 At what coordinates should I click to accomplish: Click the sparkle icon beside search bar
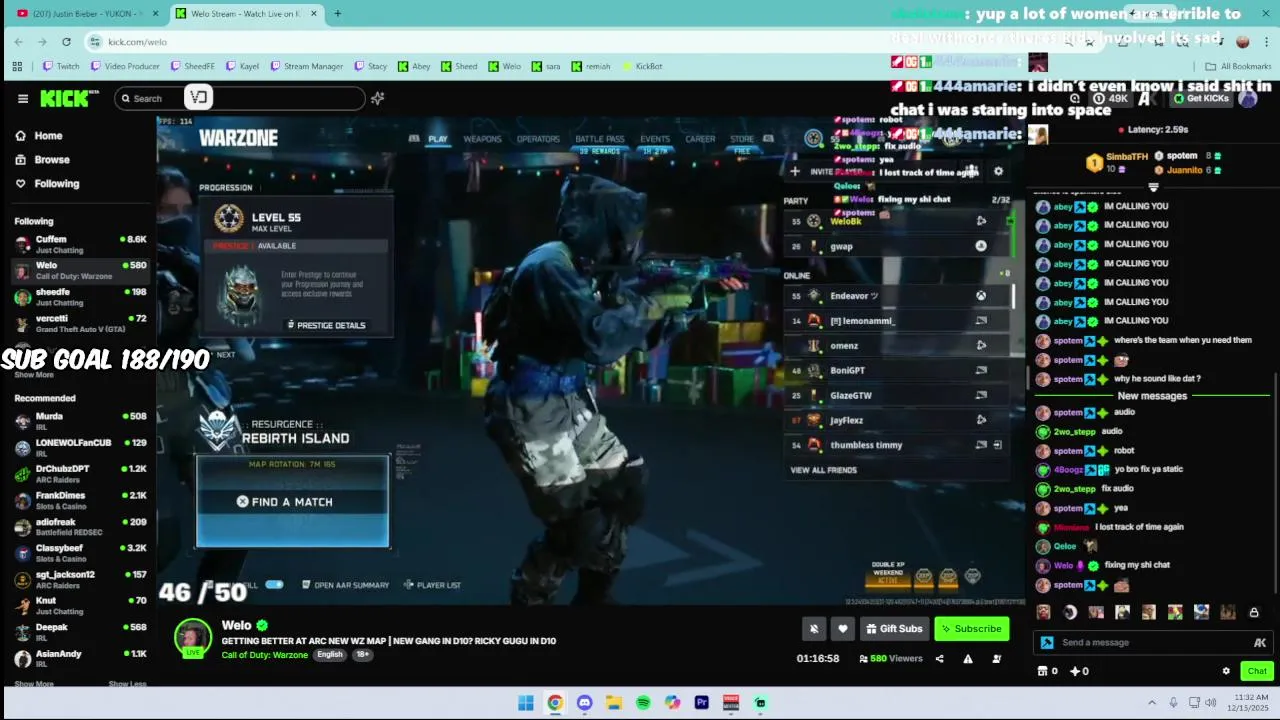[x=377, y=98]
